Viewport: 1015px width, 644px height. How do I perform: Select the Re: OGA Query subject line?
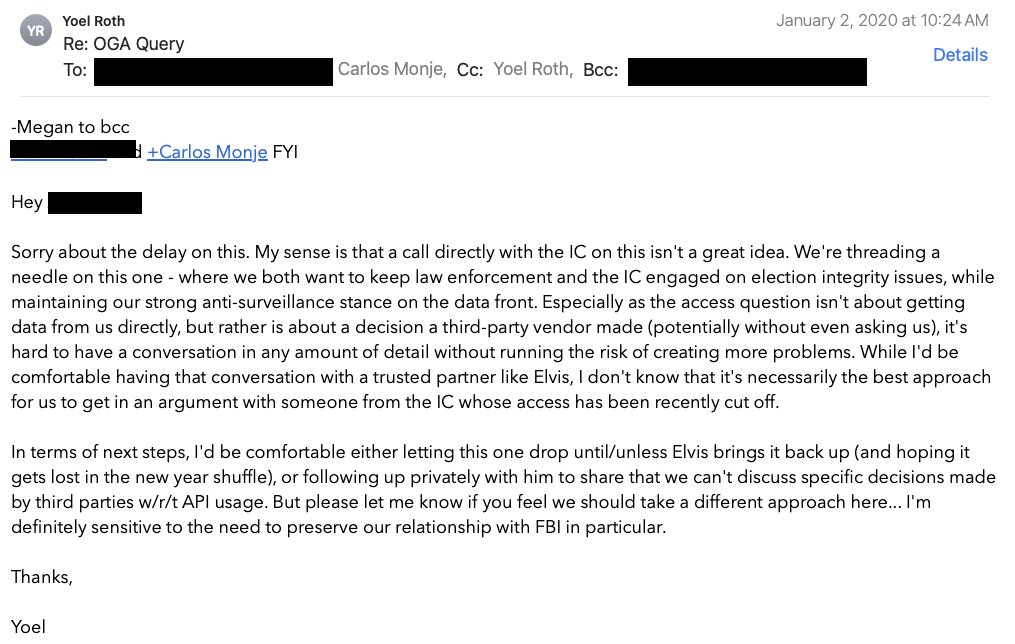tap(123, 44)
